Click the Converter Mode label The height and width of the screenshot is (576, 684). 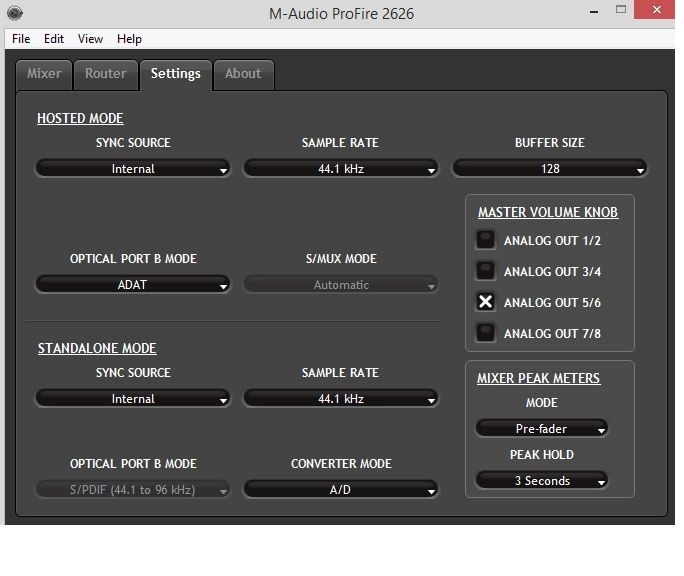(341, 463)
